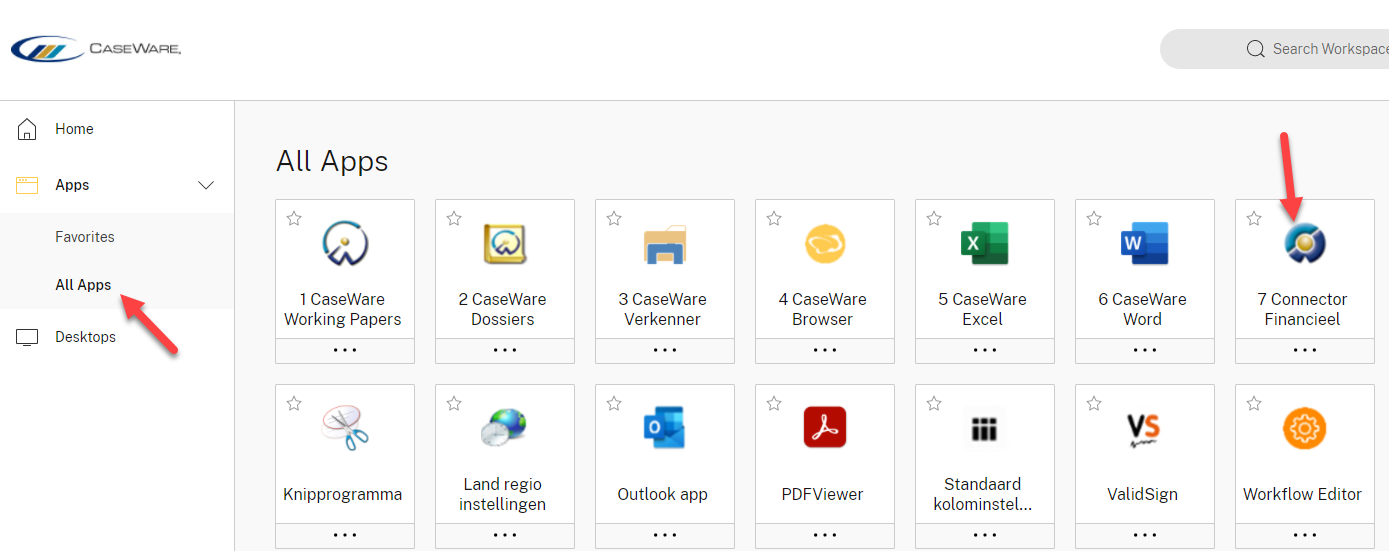Screen dimensions: 1389x551
Task: Star the 7 Connector Financieel app
Action: click(x=1254, y=218)
